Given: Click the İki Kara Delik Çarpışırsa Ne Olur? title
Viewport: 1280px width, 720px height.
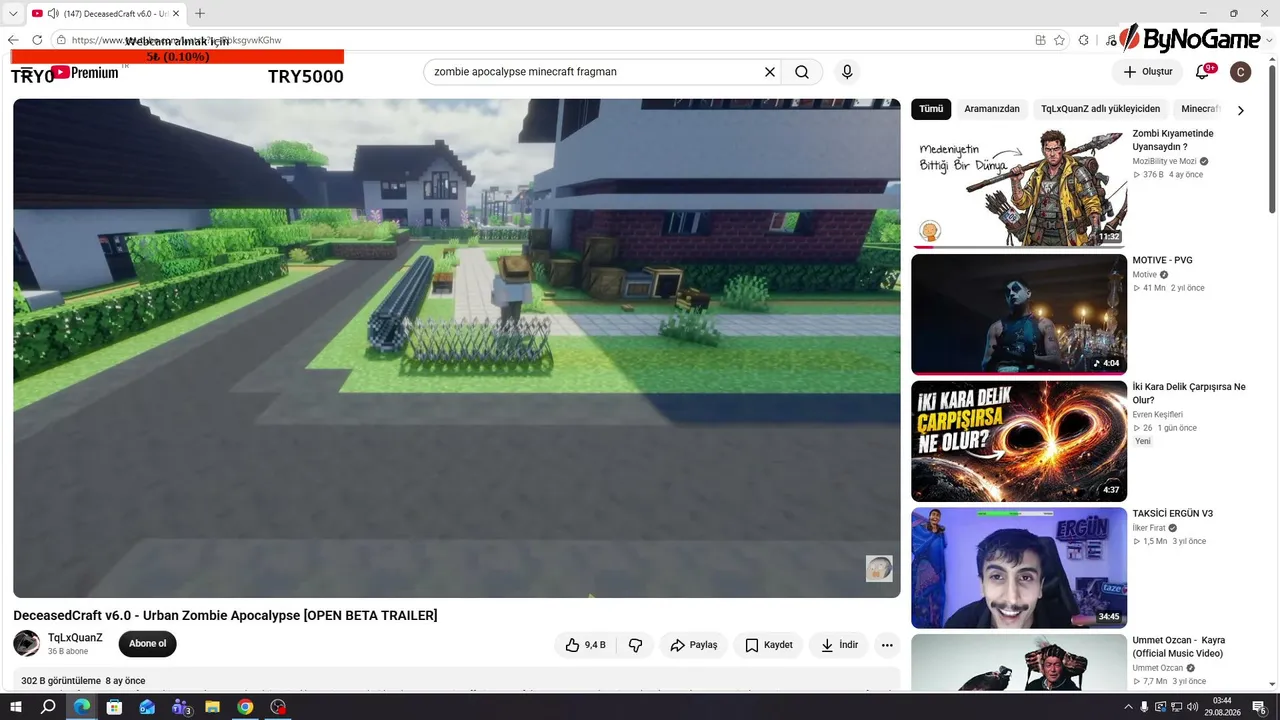Looking at the screenshot, I should [x=1189, y=393].
